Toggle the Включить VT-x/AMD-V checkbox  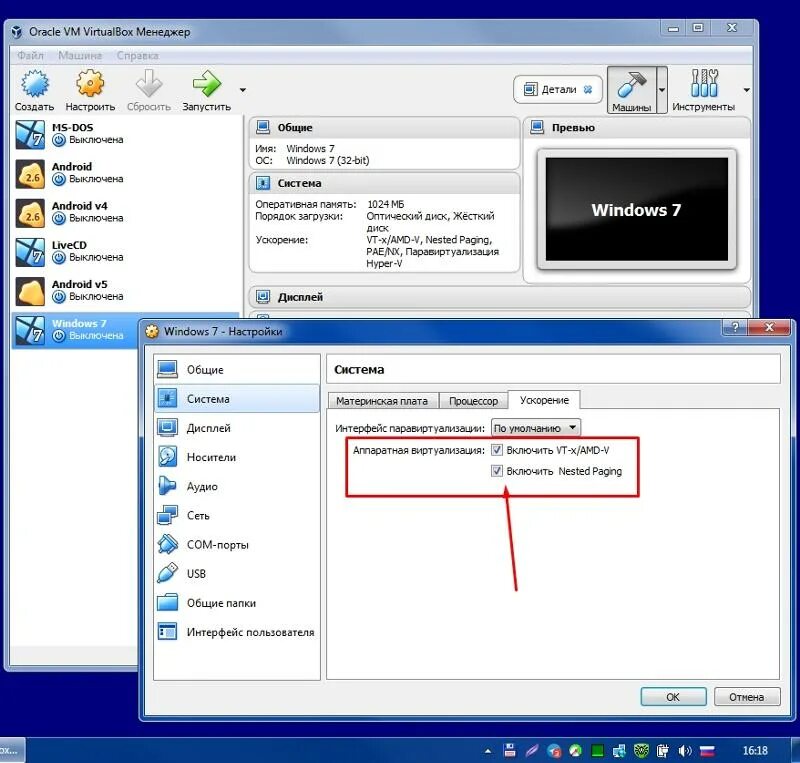pos(496,450)
